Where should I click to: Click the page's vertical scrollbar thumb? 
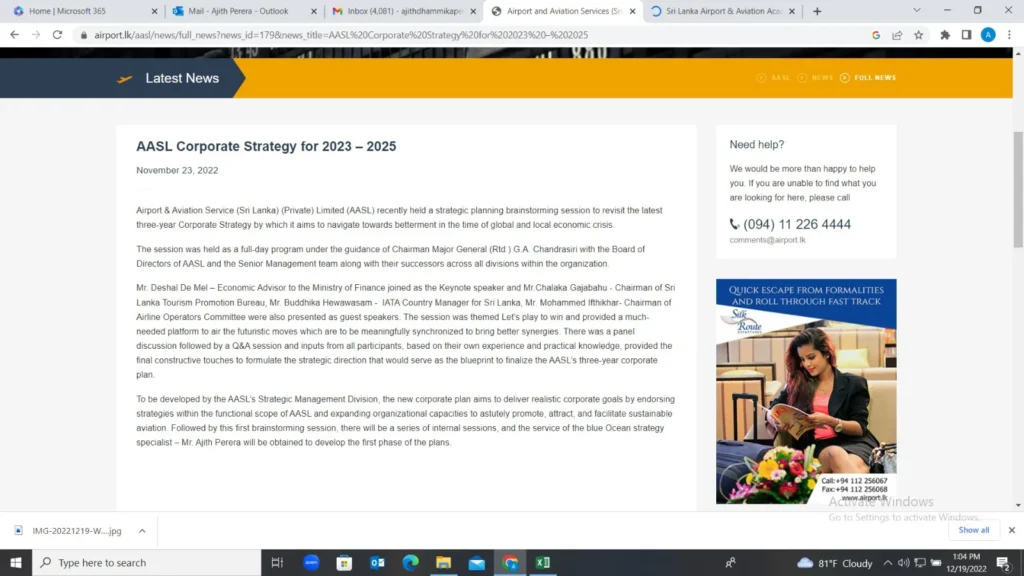1018,188
